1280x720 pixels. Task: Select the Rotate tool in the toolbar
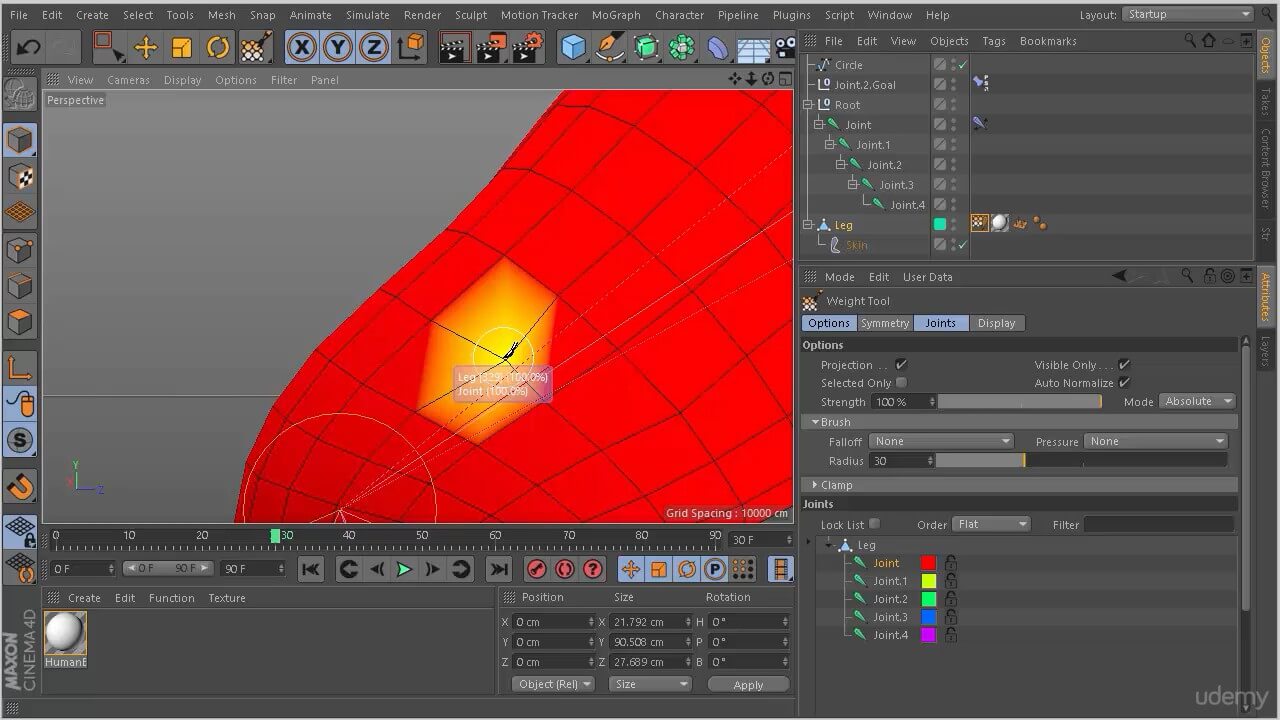217,47
